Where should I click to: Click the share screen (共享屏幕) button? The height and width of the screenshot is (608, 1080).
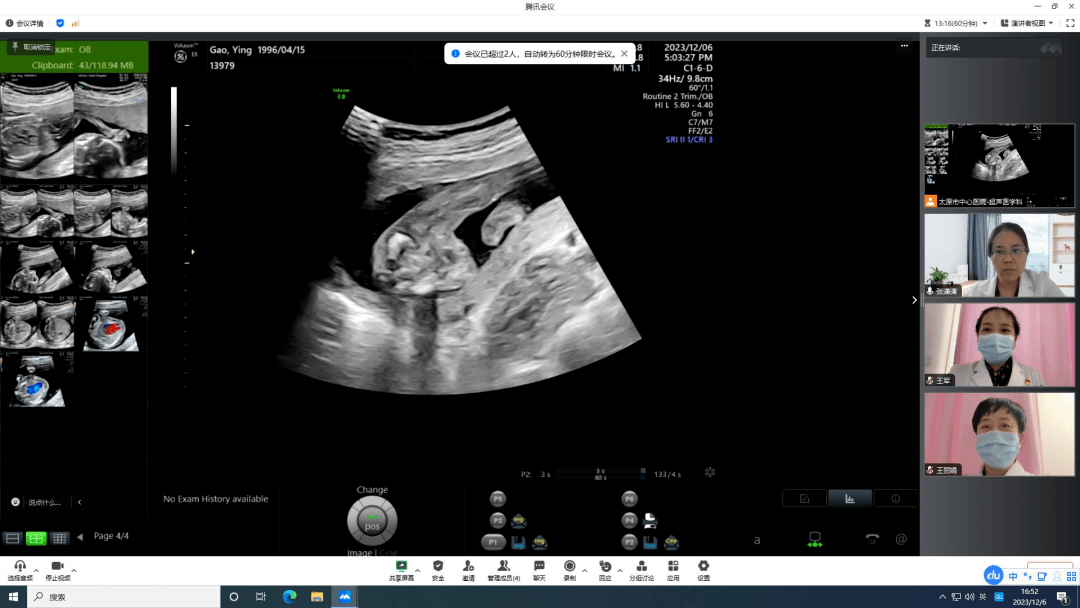pyautogui.click(x=402, y=571)
